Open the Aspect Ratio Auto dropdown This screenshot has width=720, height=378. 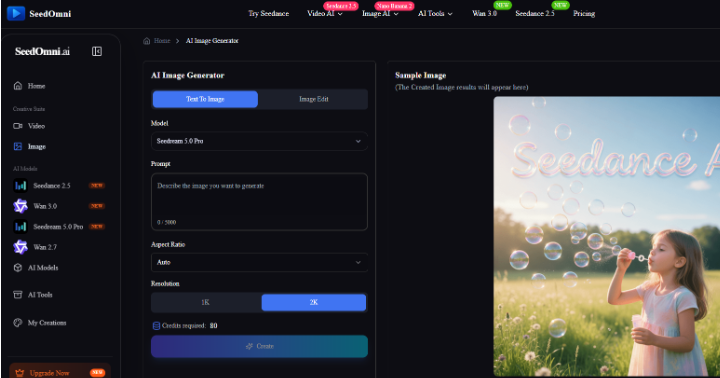259,262
